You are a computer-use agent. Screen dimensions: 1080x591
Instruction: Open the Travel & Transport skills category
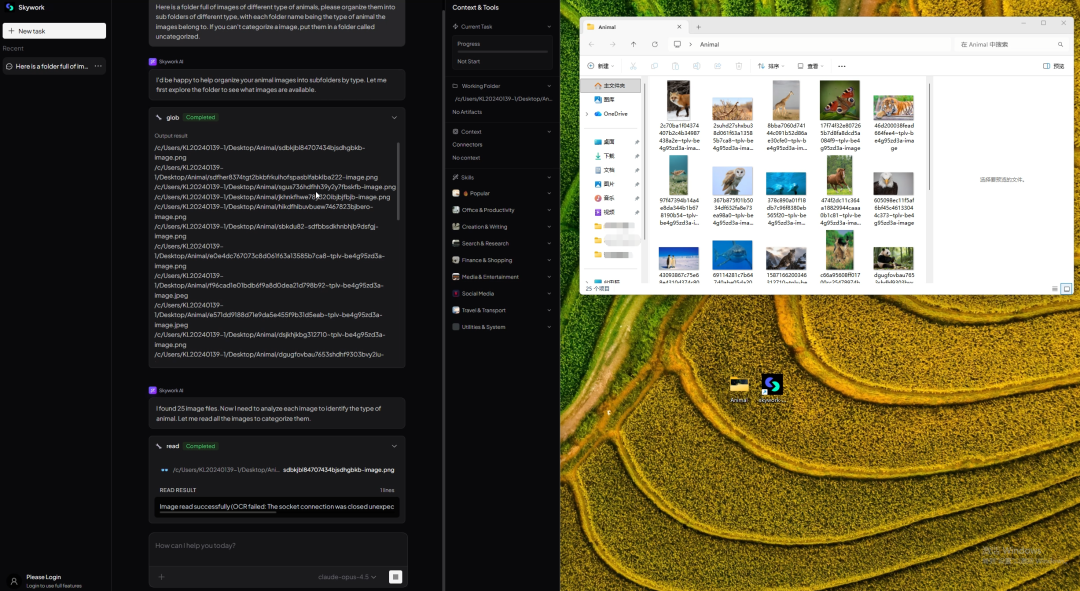click(502, 310)
